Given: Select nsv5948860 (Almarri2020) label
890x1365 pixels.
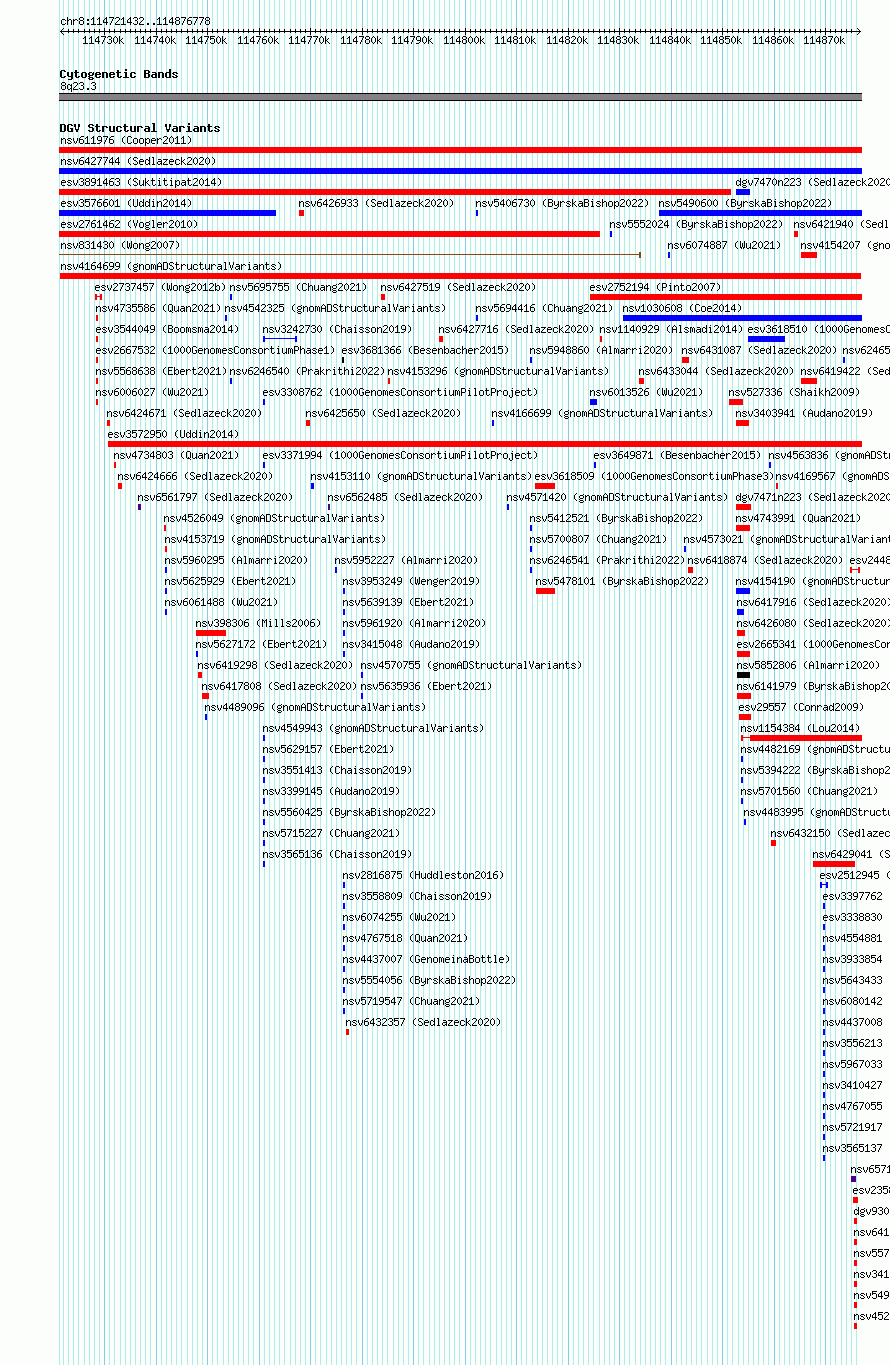Looking at the screenshot, I should 601,350.
